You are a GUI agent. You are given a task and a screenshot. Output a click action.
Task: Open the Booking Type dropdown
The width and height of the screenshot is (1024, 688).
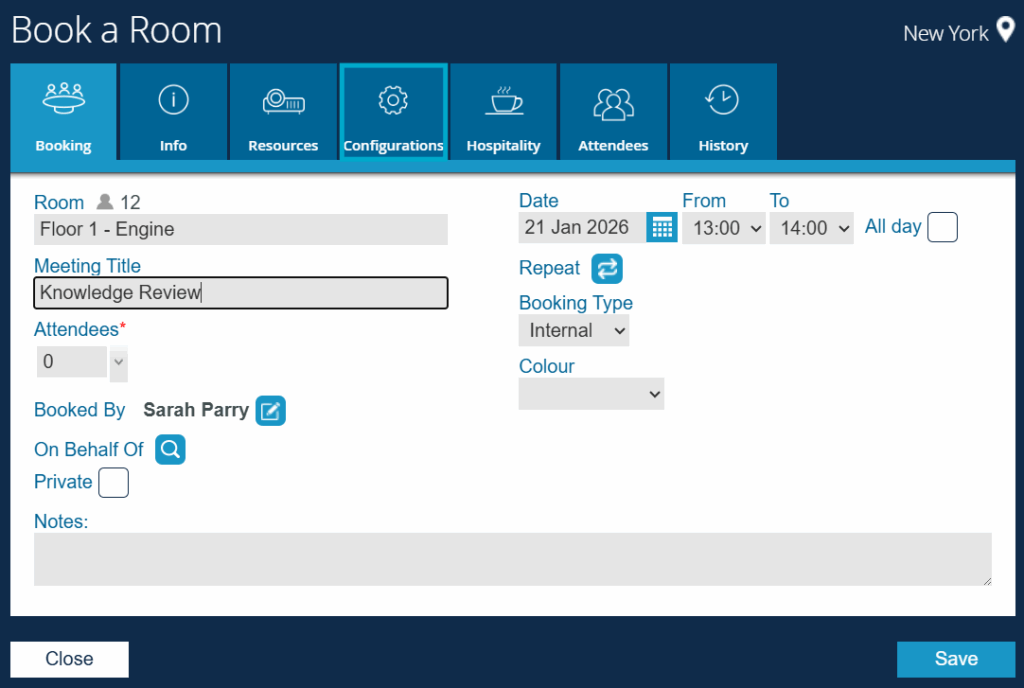click(574, 331)
